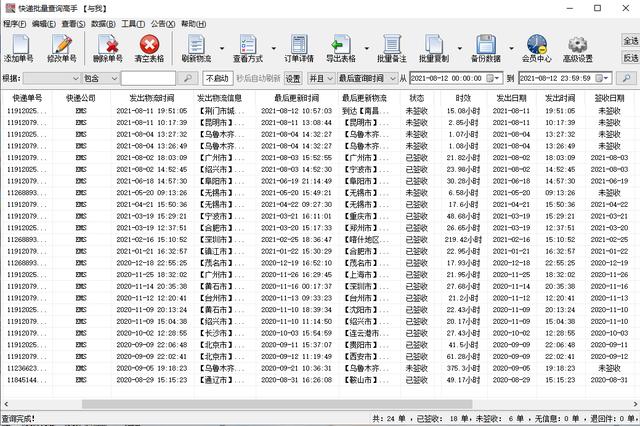Click the 未签收: 6 单 status count
Viewport: 640px width, 426px height.
pos(500,418)
